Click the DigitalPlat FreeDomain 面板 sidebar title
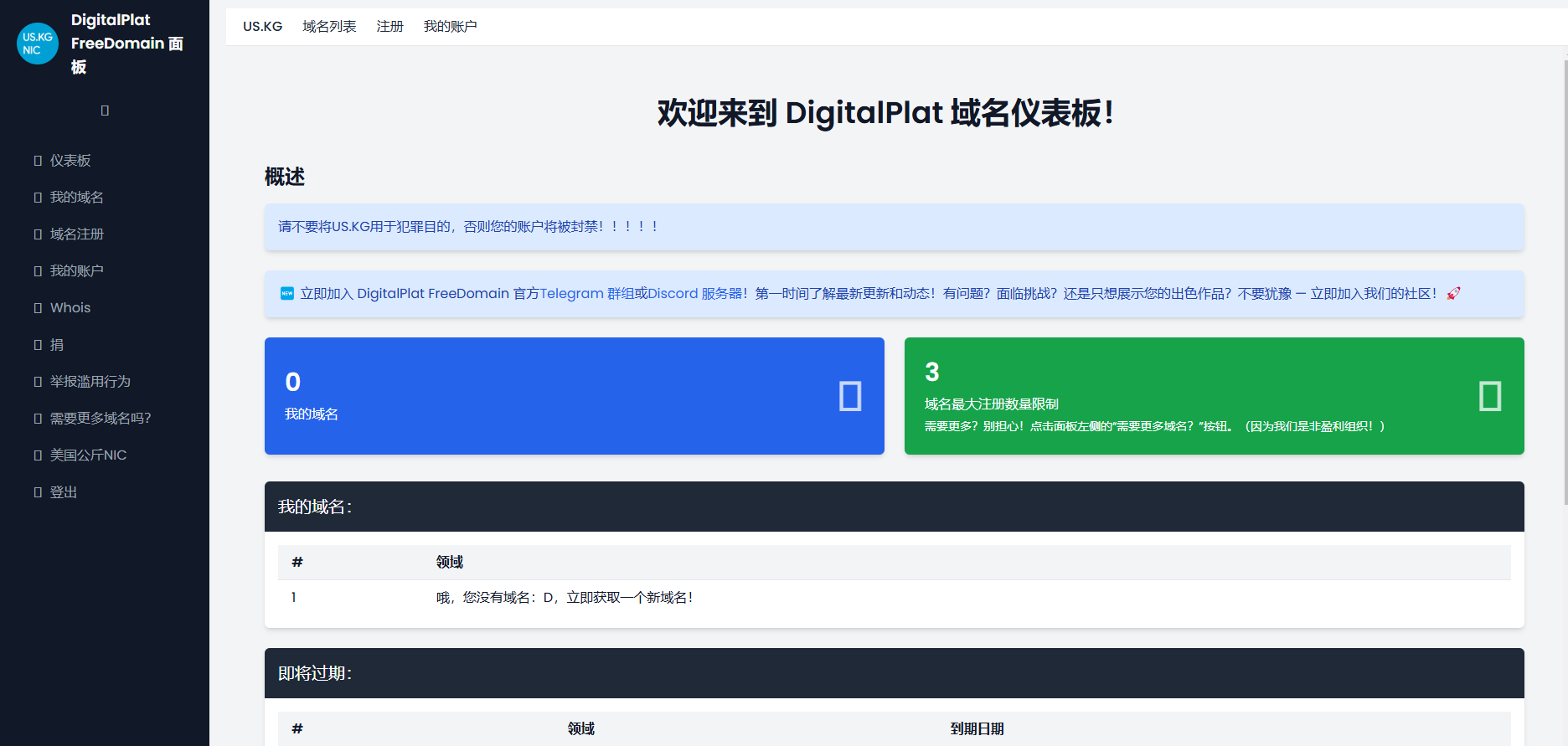 (x=127, y=44)
